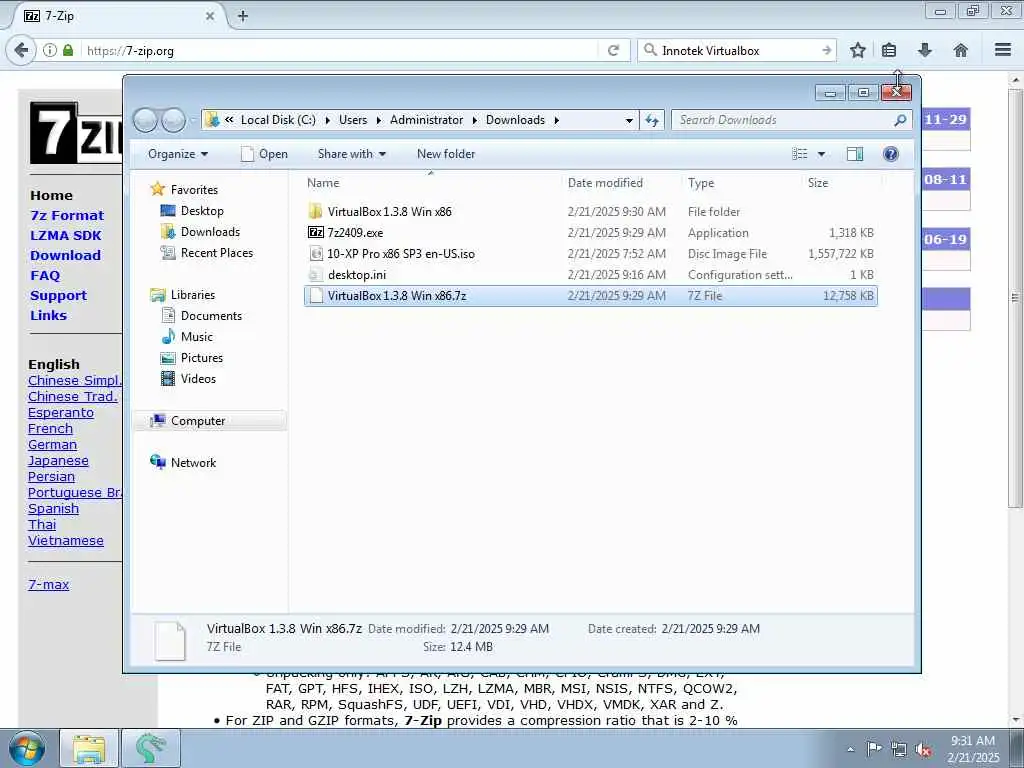Open the Firefox downloads arrow
Viewport: 1024px width, 768px height.
point(925,50)
